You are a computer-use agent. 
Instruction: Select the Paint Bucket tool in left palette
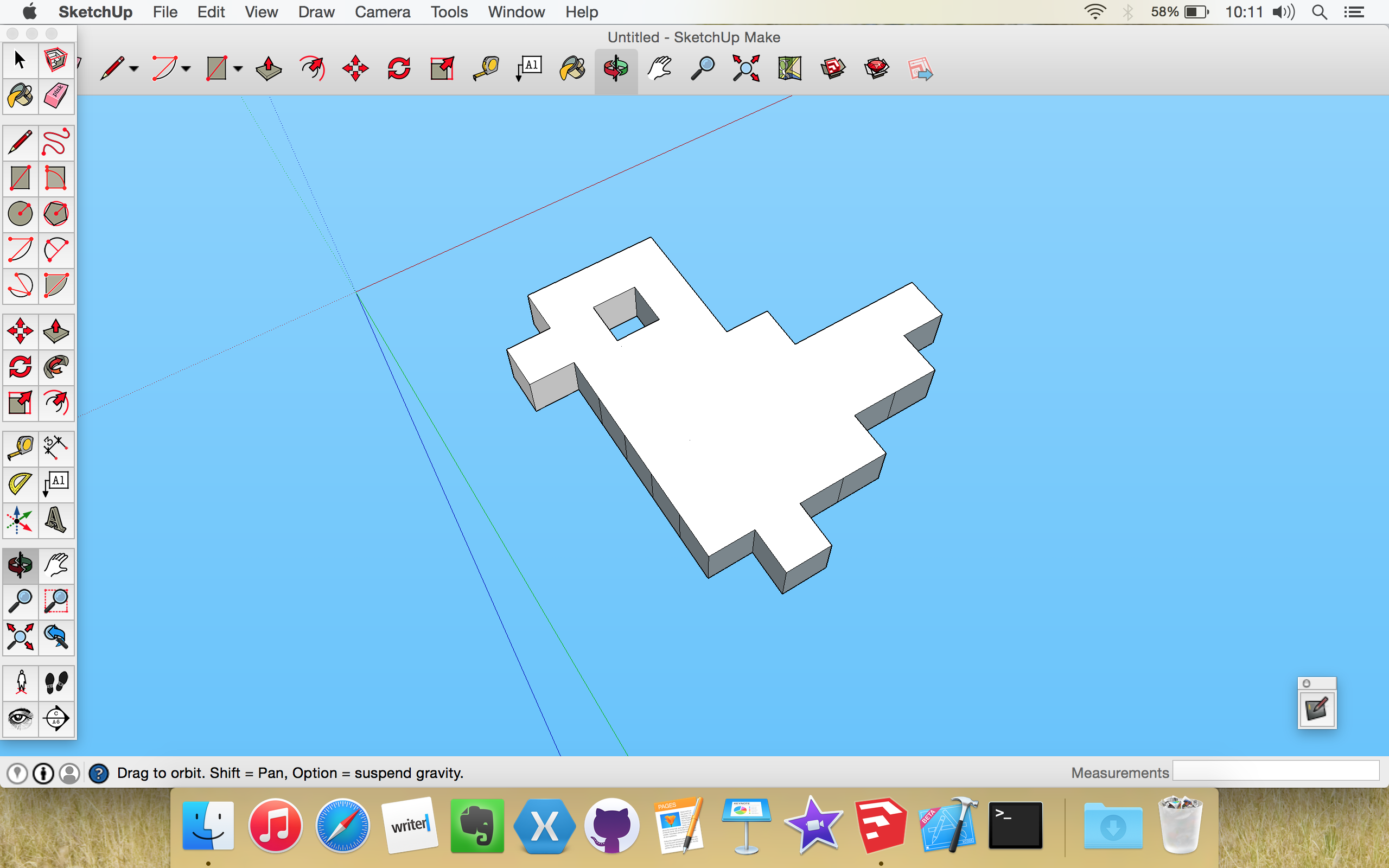[x=20, y=95]
